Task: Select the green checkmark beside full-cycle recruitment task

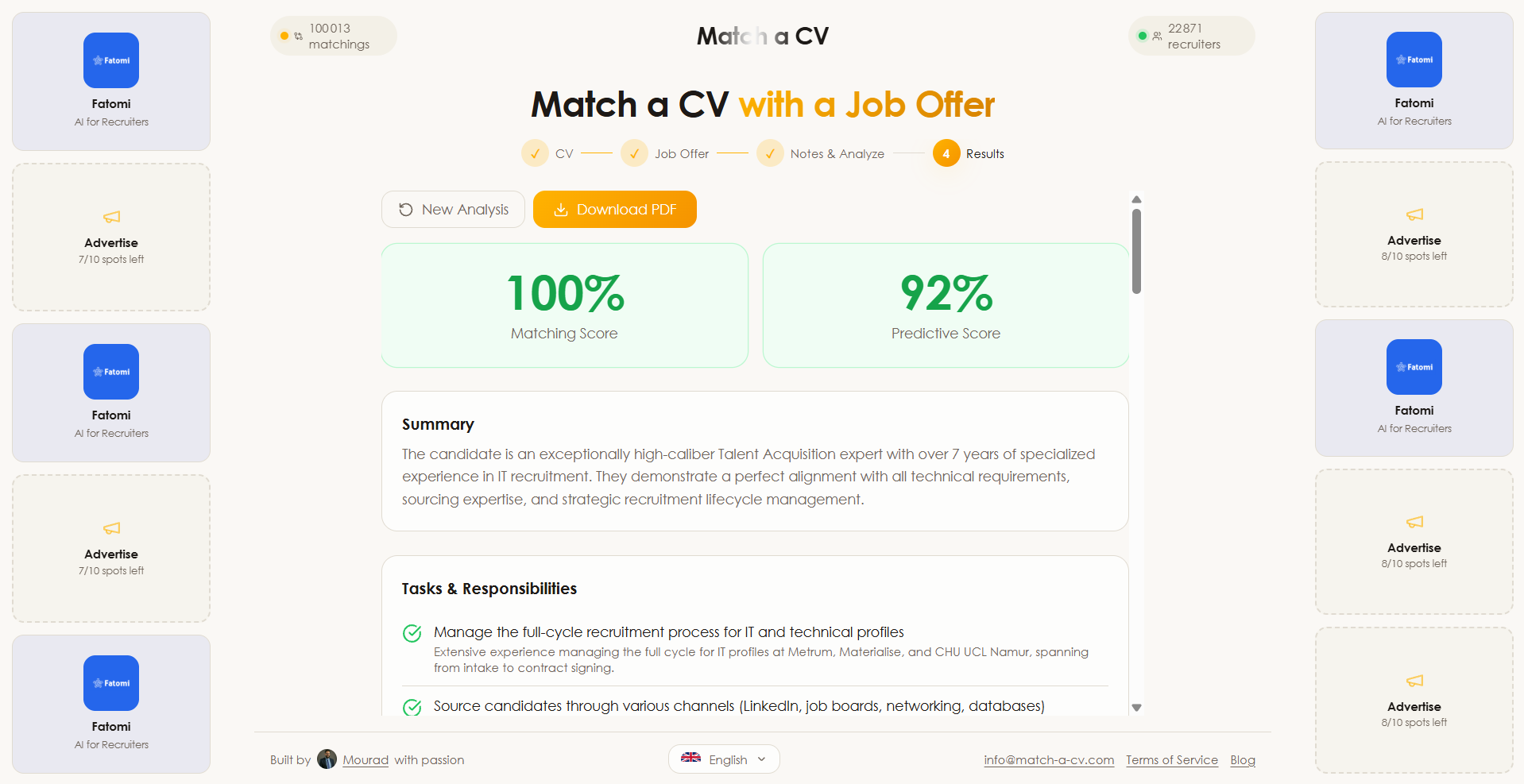Action: click(x=412, y=633)
